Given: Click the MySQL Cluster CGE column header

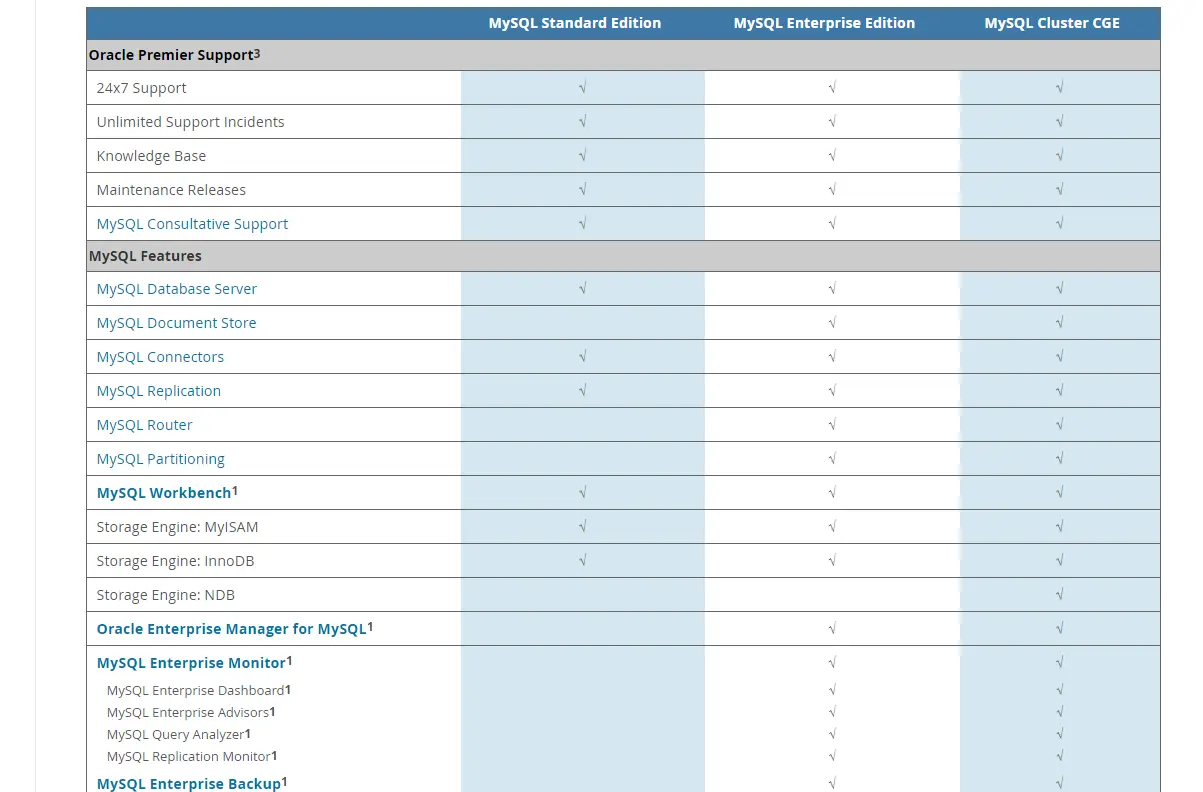Looking at the screenshot, I should [1052, 23].
